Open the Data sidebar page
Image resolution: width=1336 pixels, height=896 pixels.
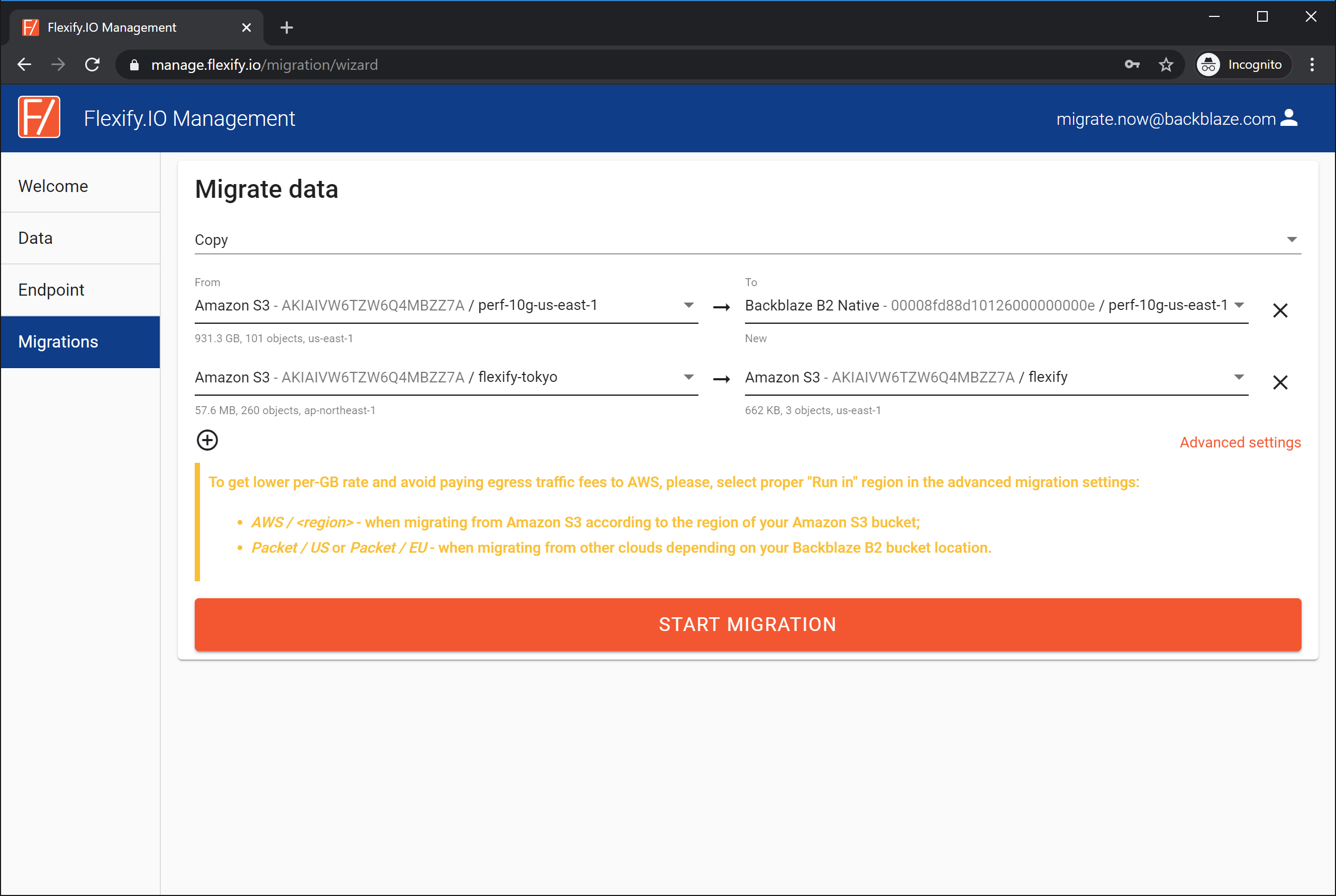click(x=80, y=239)
